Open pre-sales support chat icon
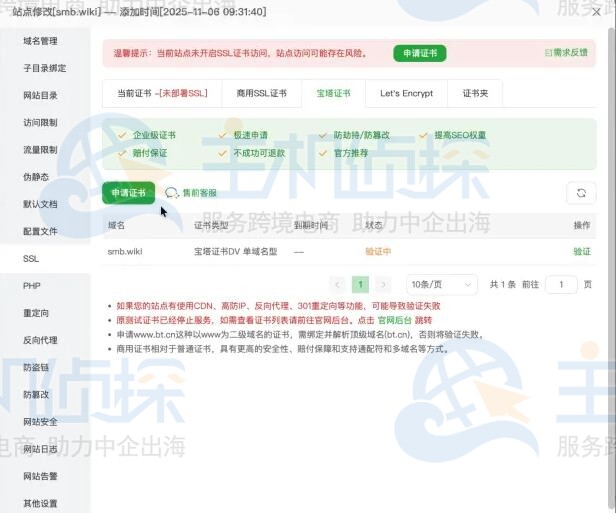 (x=171, y=193)
